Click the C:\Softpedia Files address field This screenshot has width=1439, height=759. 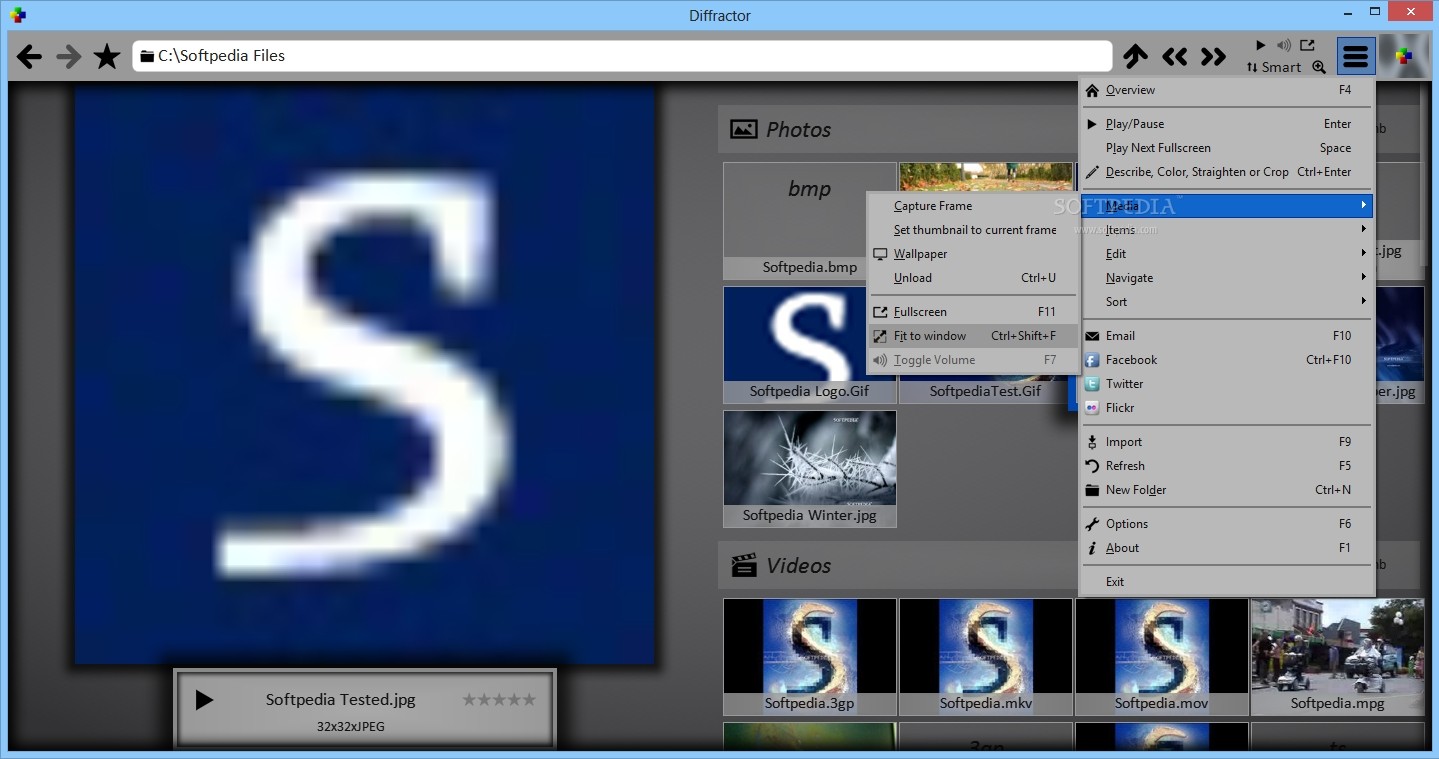coord(622,56)
